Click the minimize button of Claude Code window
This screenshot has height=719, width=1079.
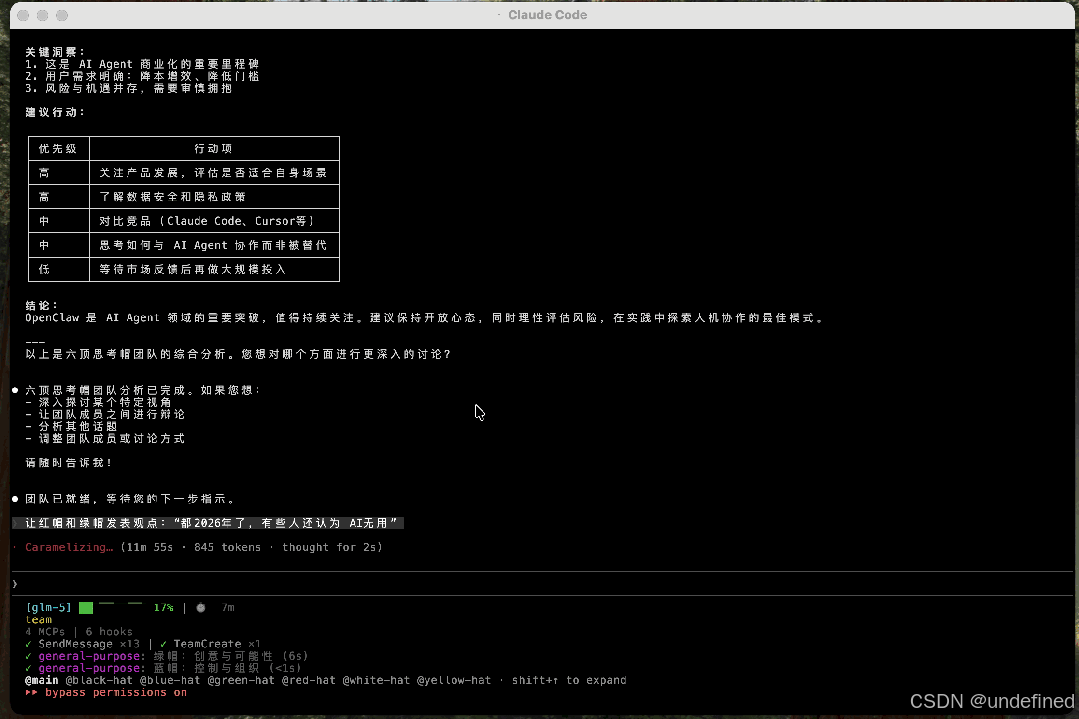pos(43,15)
